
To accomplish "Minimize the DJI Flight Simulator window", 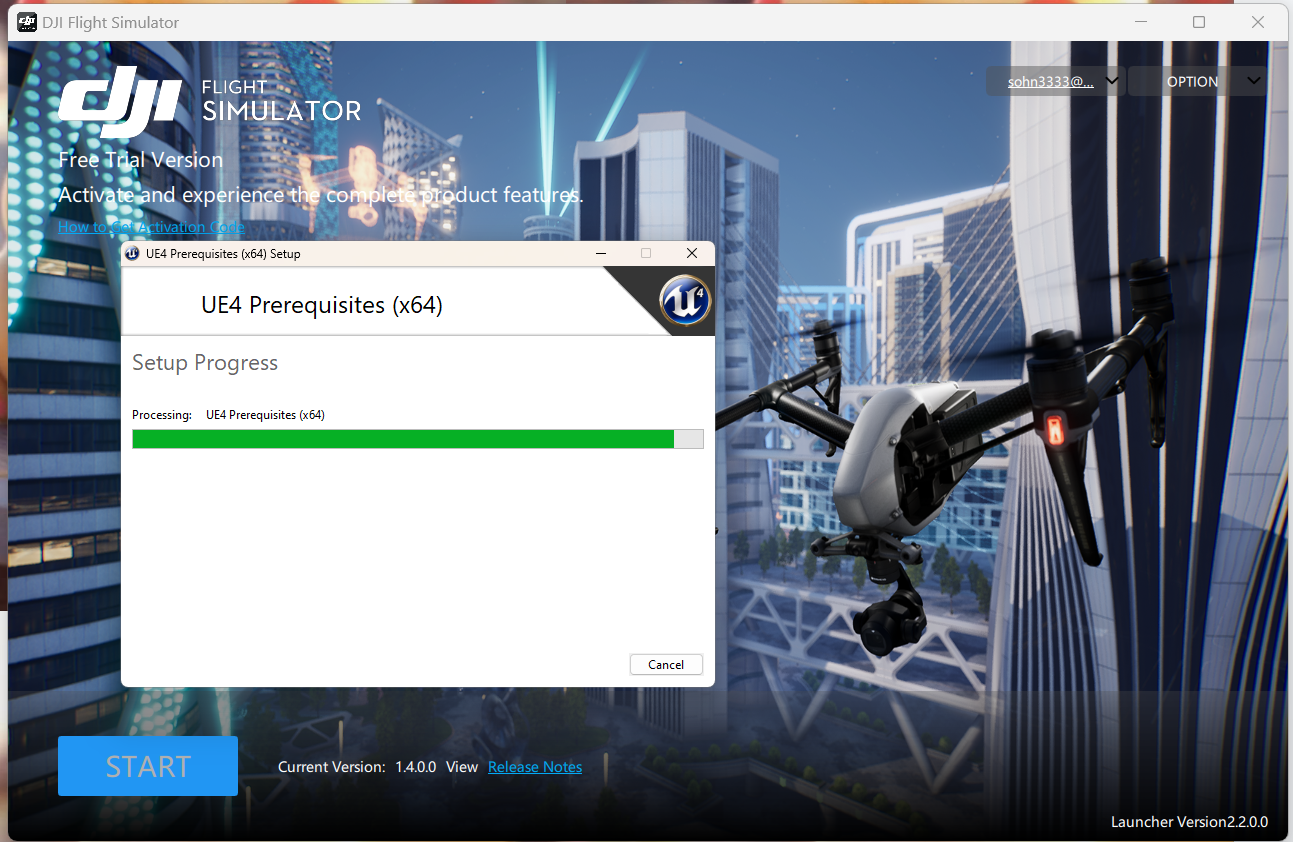I will point(1139,22).
